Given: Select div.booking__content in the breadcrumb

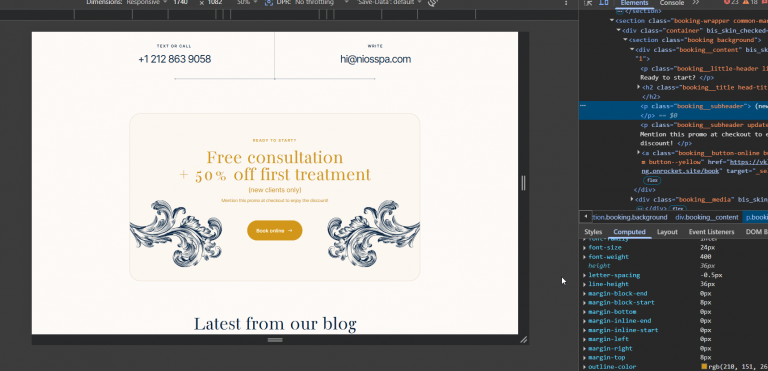Looking at the screenshot, I should tap(706, 217).
